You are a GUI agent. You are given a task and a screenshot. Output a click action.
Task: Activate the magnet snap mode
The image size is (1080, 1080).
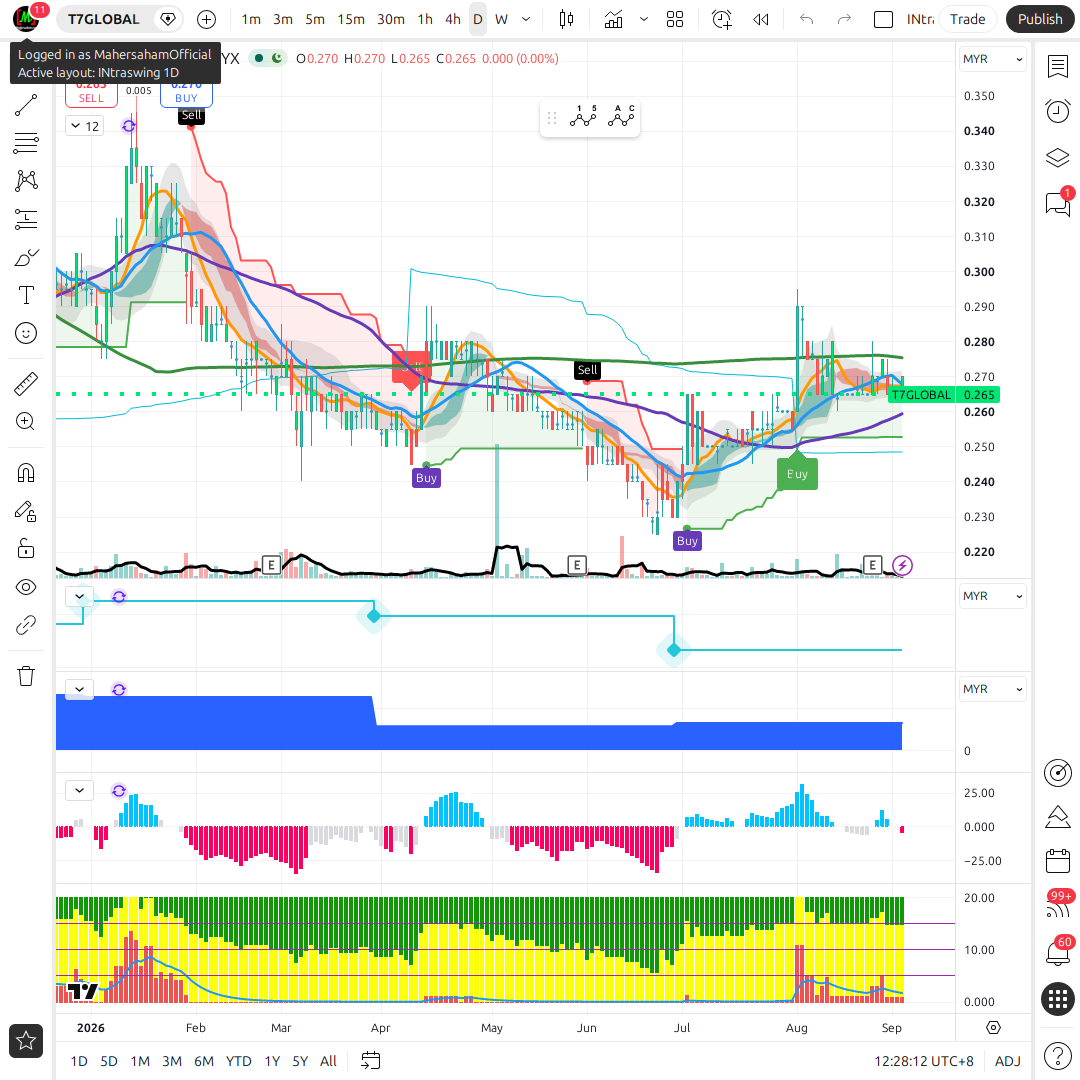pos(25,473)
